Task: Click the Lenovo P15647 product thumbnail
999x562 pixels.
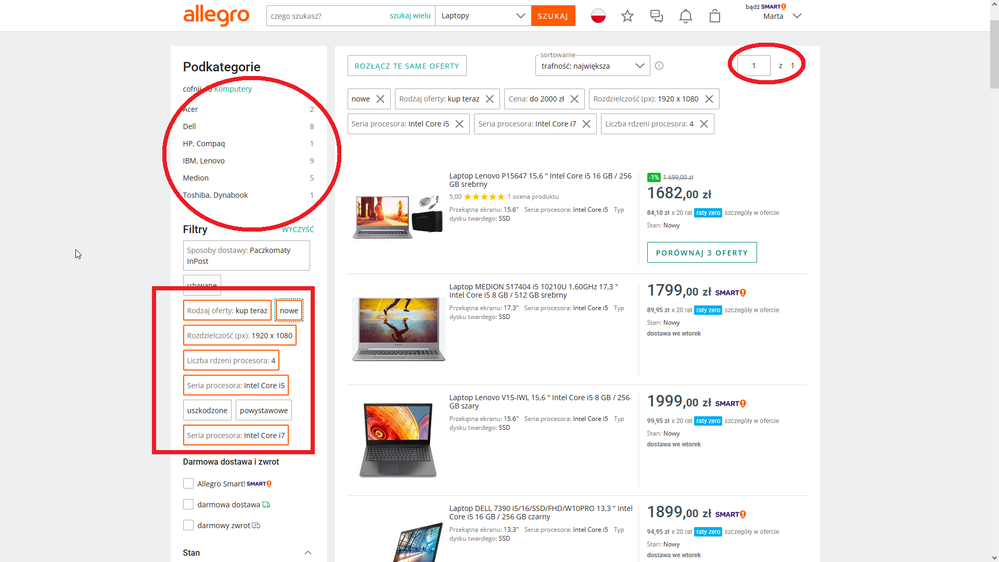Action: pyautogui.click(x=398, y=217)
